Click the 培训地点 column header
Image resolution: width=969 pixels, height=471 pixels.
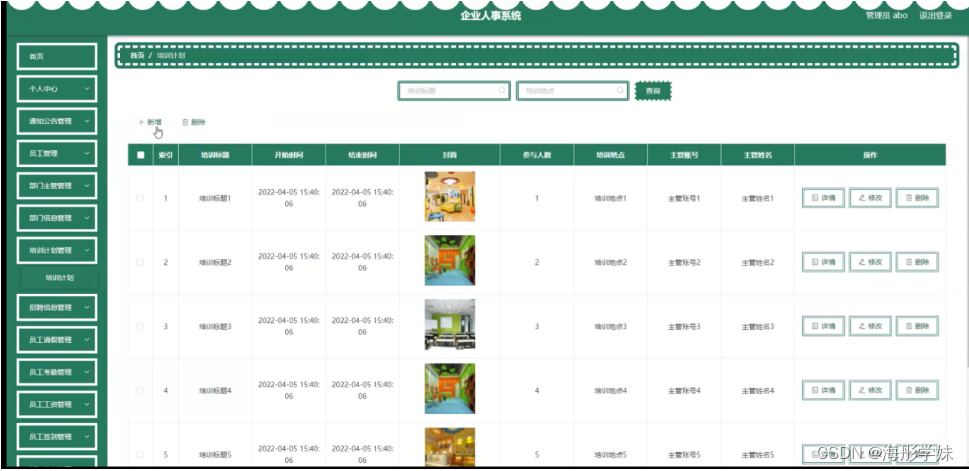pos(611,155)
